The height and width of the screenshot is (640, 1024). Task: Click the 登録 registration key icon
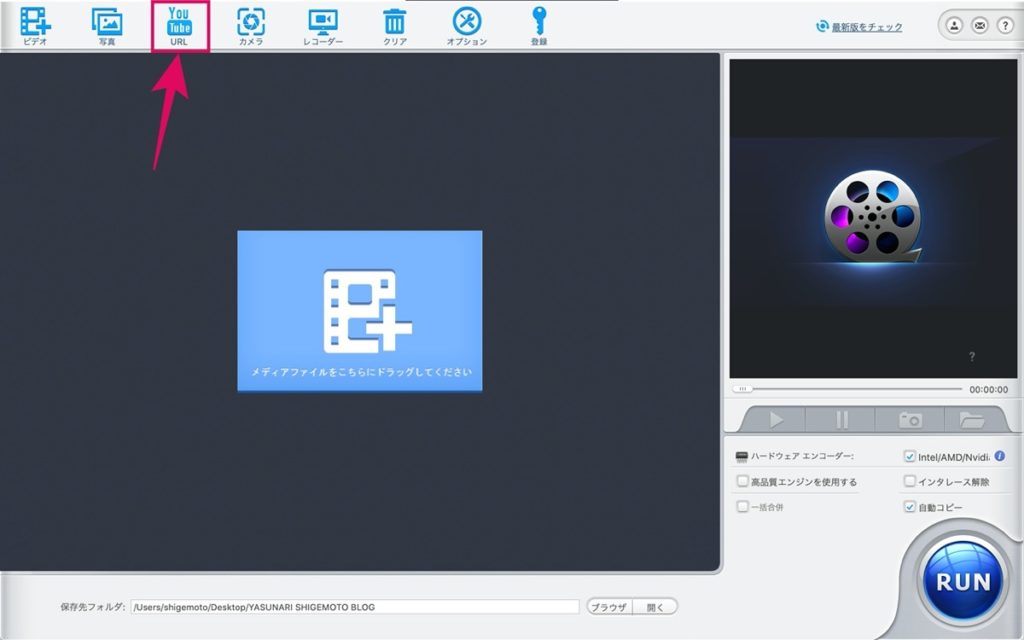[539, 25]
